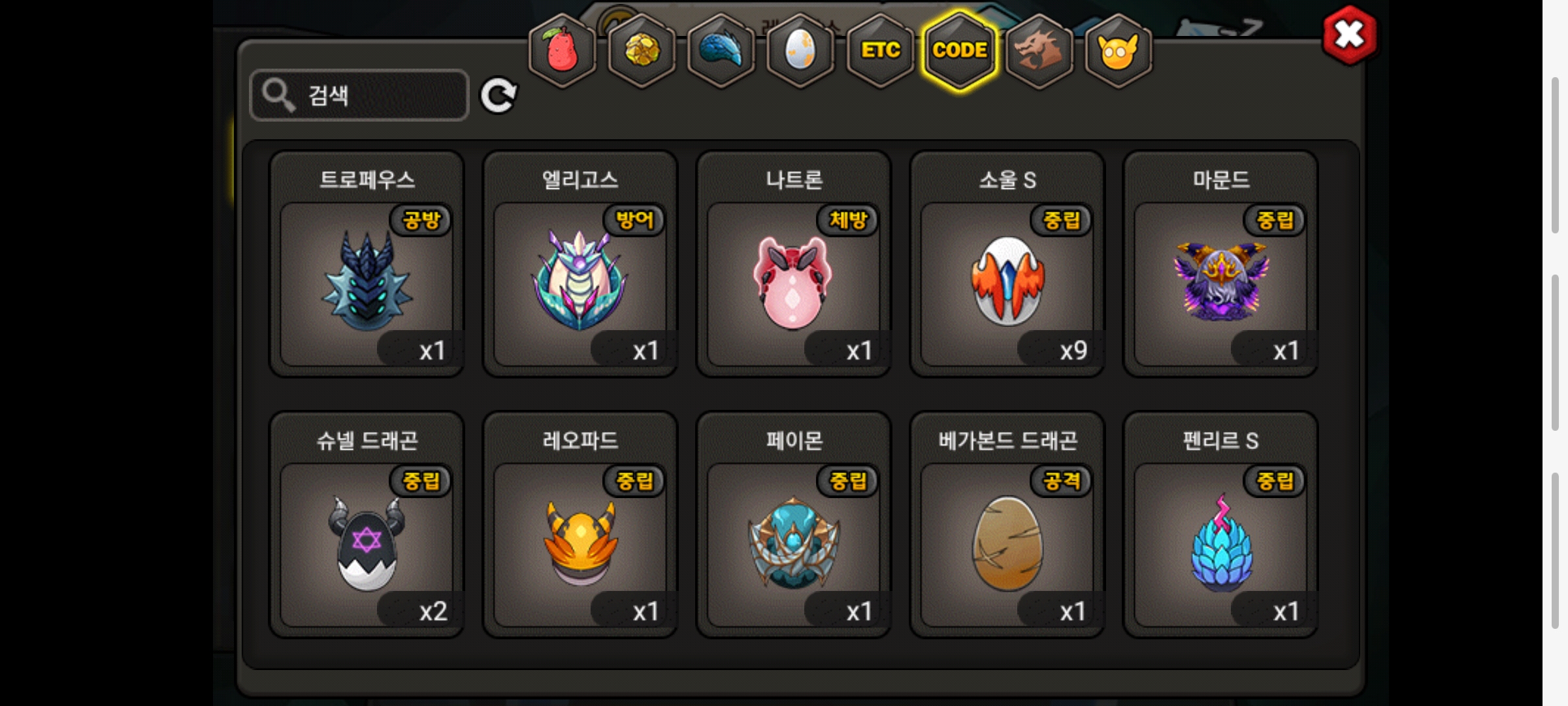The image size is (1568, 706).
Task: Switch to the egg category hexagon
Action: click(x=801, y=50)
